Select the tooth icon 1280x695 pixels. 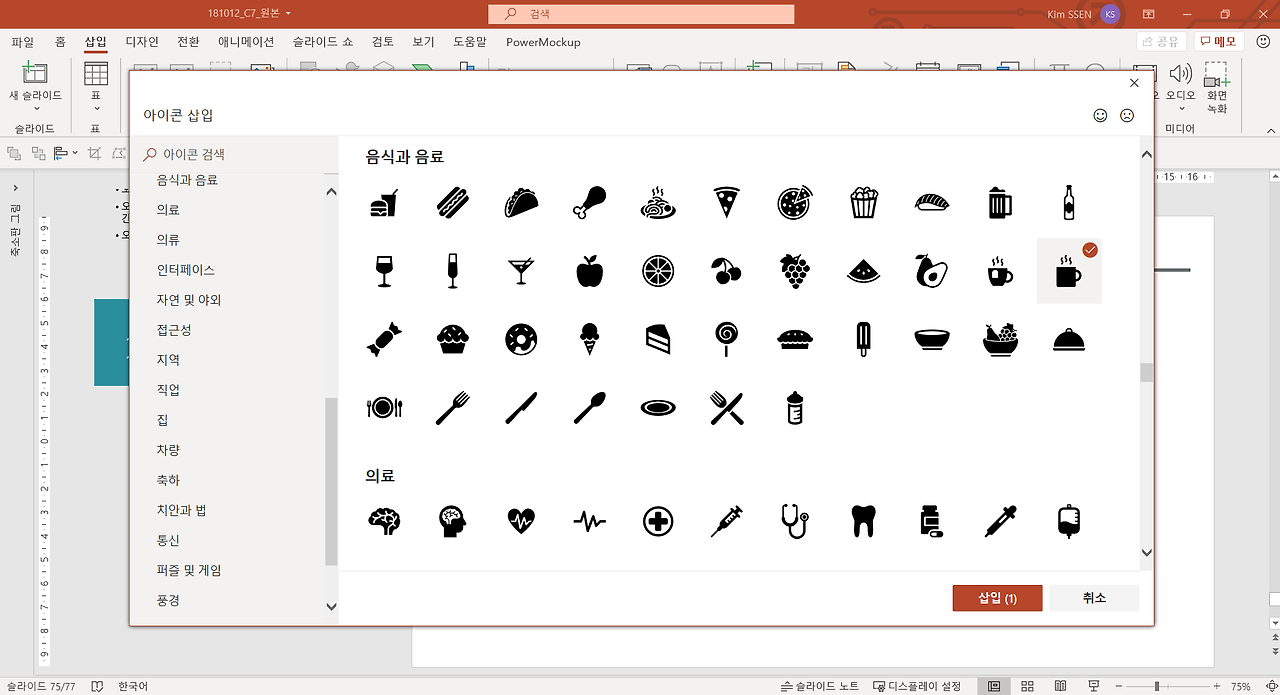pyautogui.click(x=863, y=521)
